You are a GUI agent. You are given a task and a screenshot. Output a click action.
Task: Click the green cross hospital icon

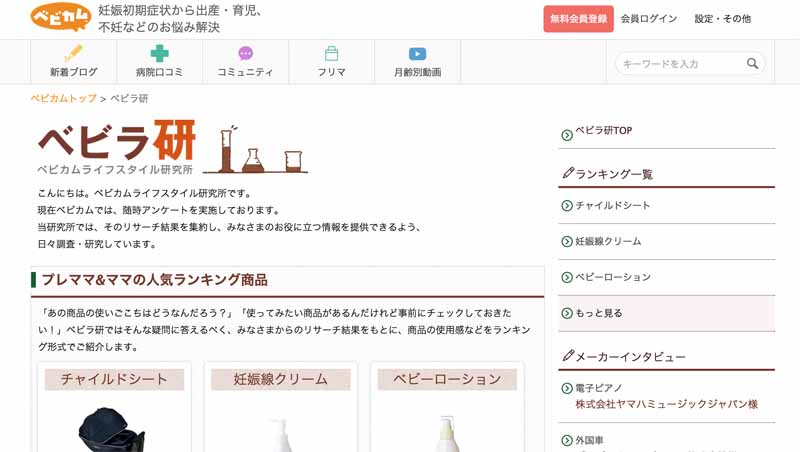pos(159,53)
